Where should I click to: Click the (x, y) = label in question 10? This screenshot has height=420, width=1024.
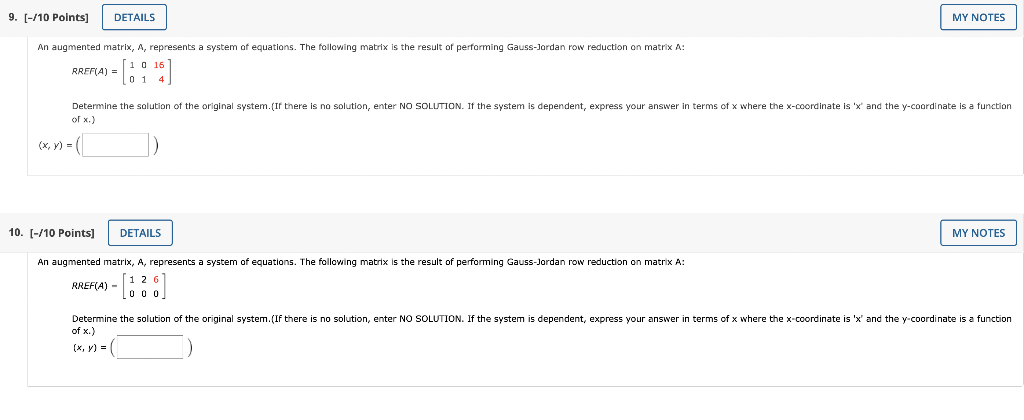pos(89,348)
